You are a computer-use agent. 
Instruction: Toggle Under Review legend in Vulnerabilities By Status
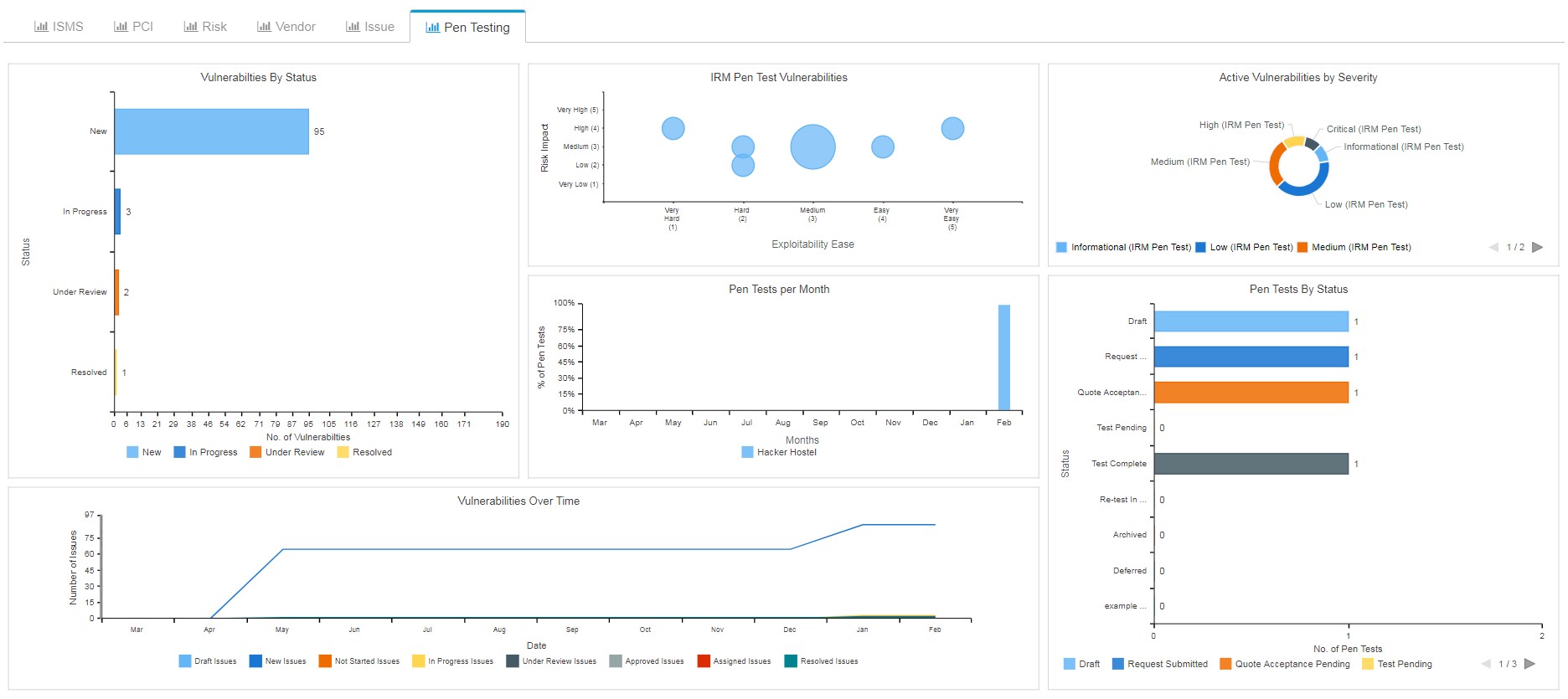tap(286, 452)
